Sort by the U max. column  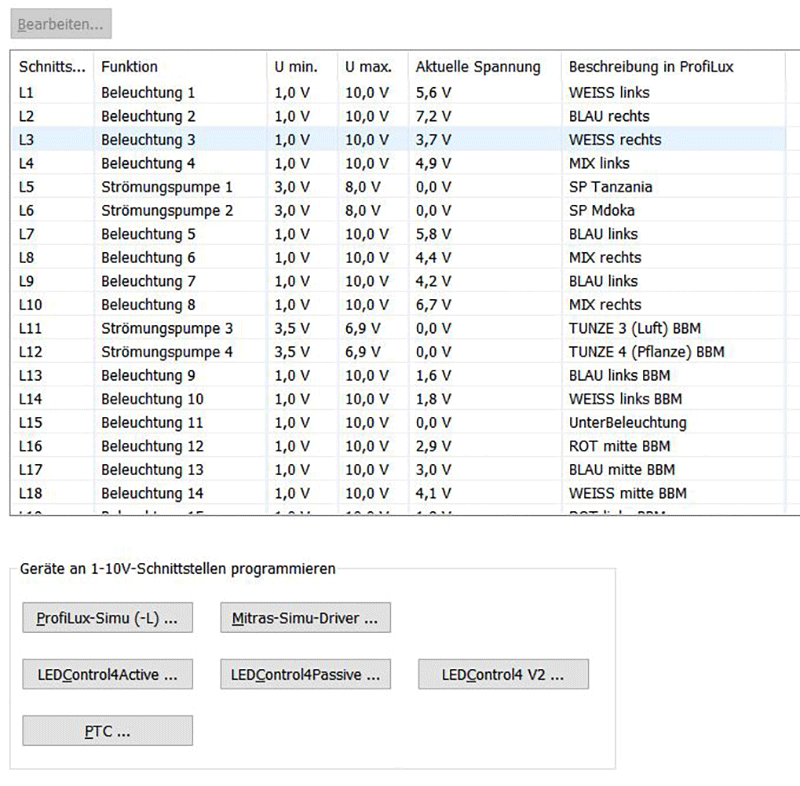(368, 67)
